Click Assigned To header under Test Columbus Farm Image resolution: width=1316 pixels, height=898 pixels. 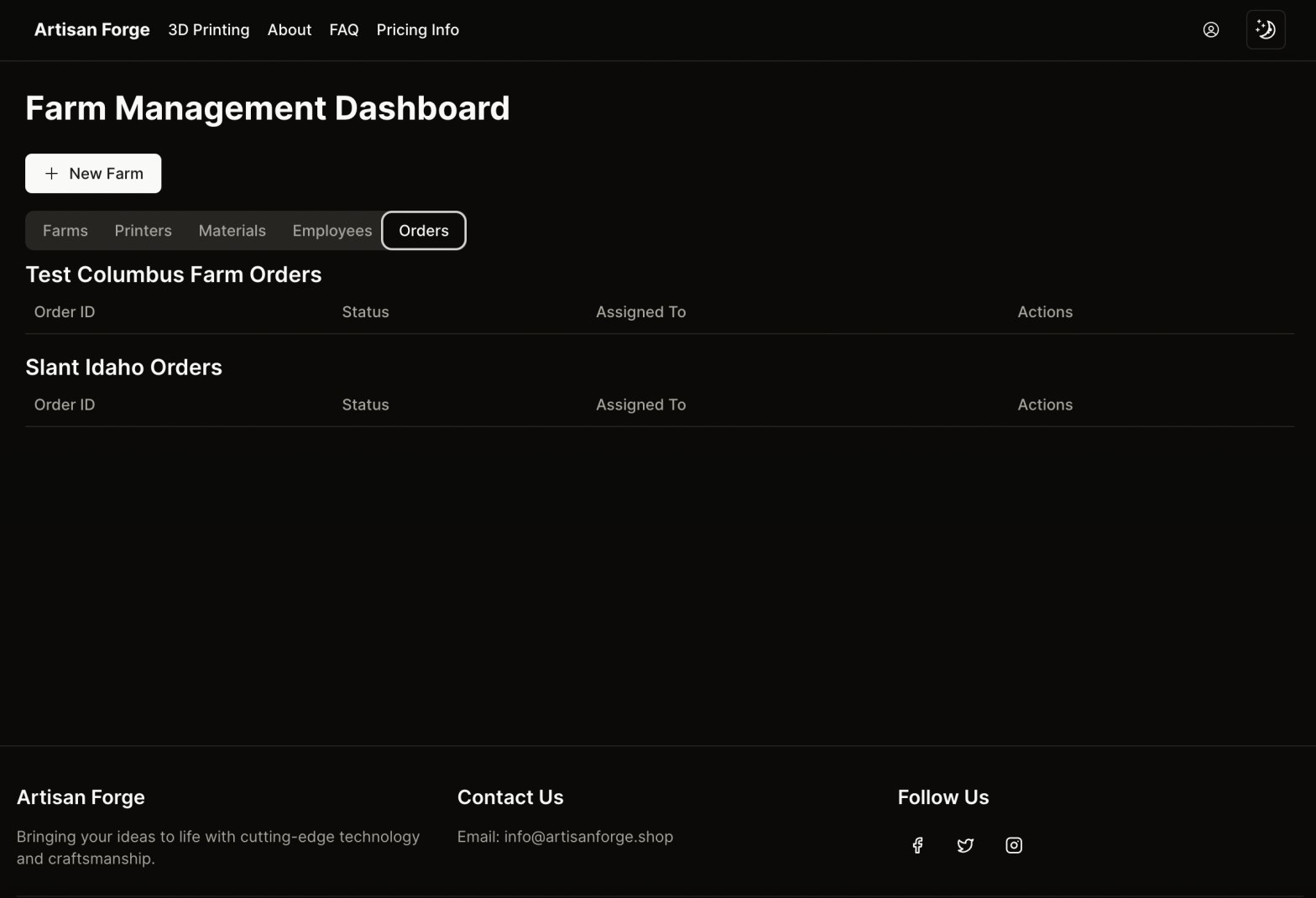pos(641,312)
